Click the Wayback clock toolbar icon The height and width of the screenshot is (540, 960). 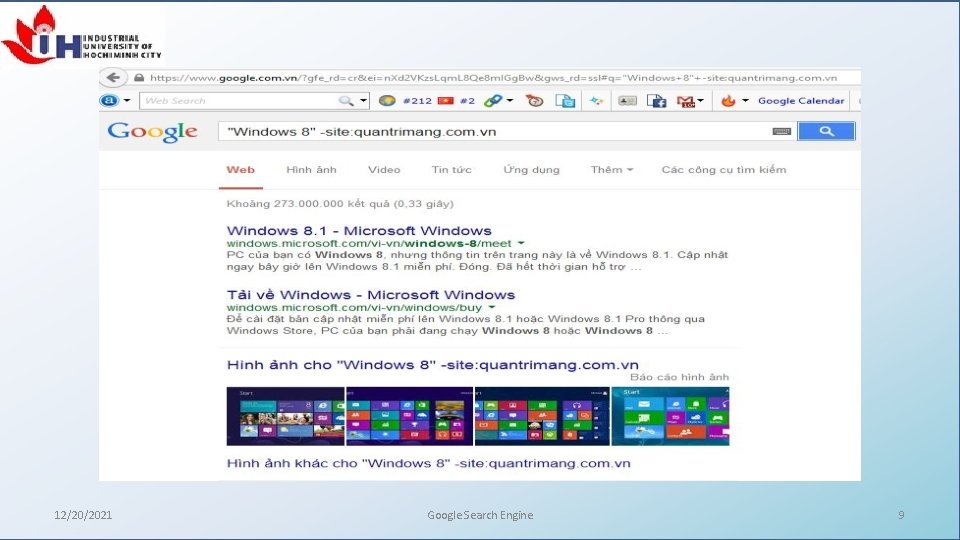point(534,100)
